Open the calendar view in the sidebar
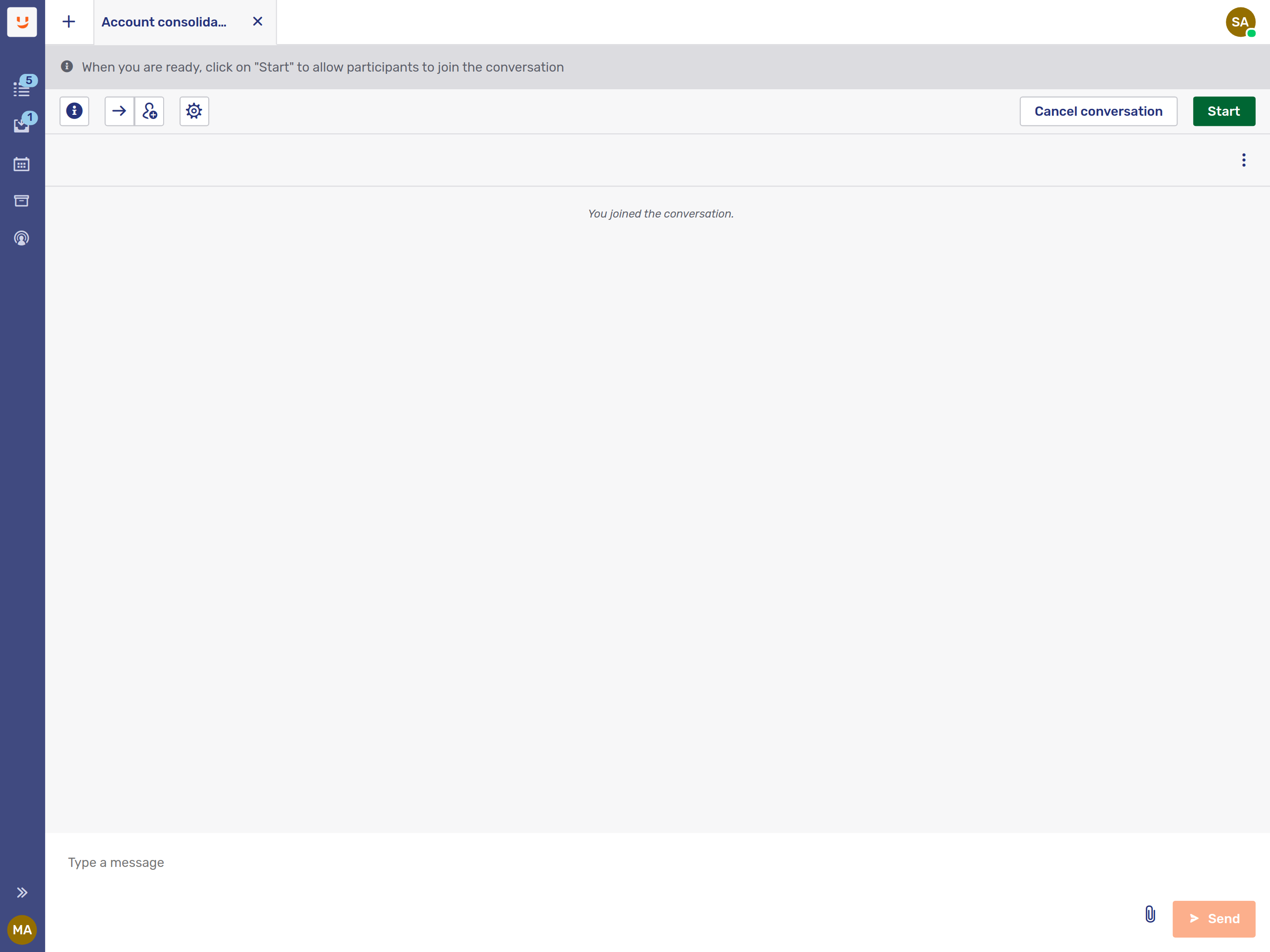Screen dimensions: 1270x952 21,164
